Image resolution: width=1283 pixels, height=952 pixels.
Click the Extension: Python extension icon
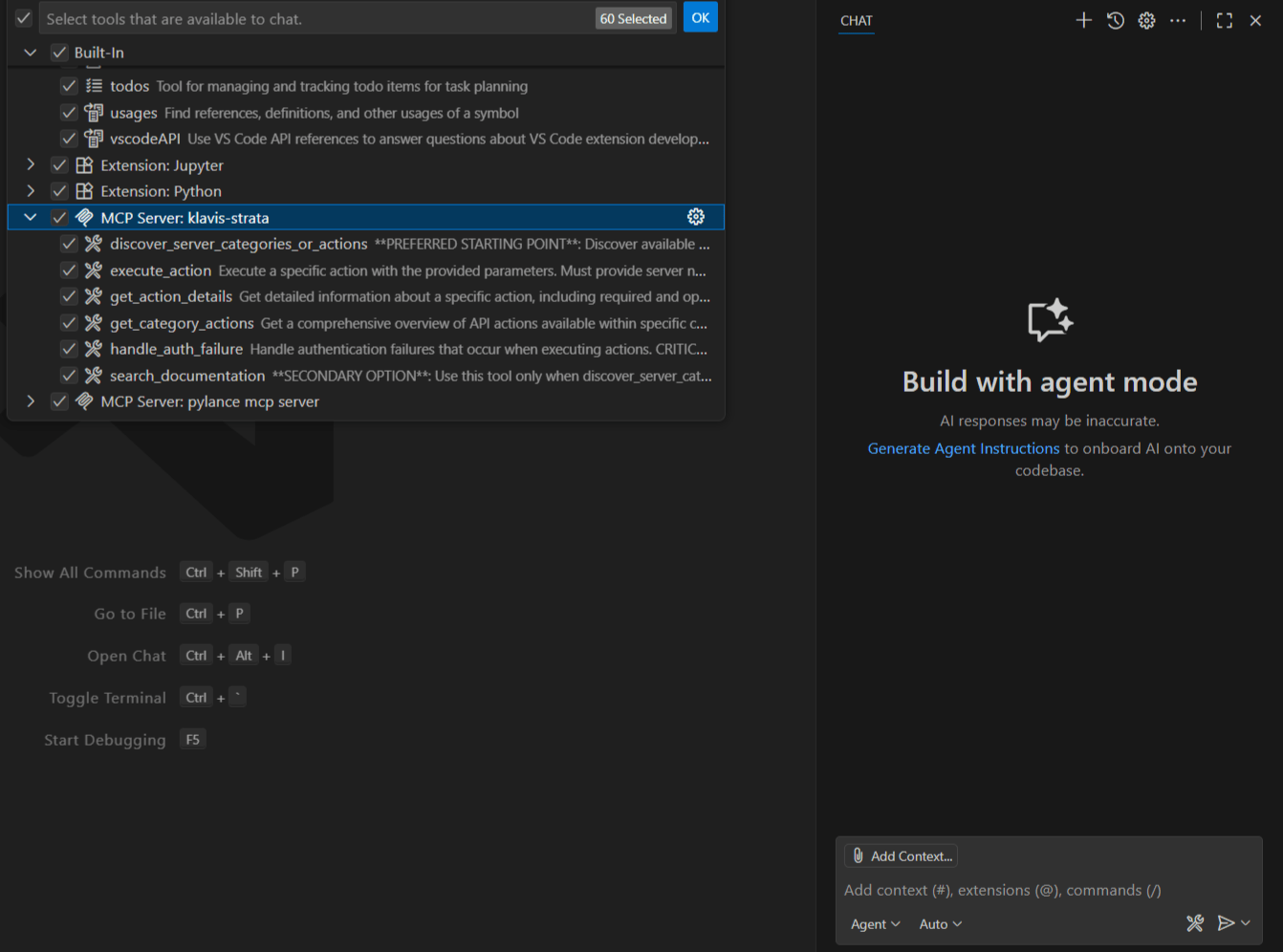point(84,191)
